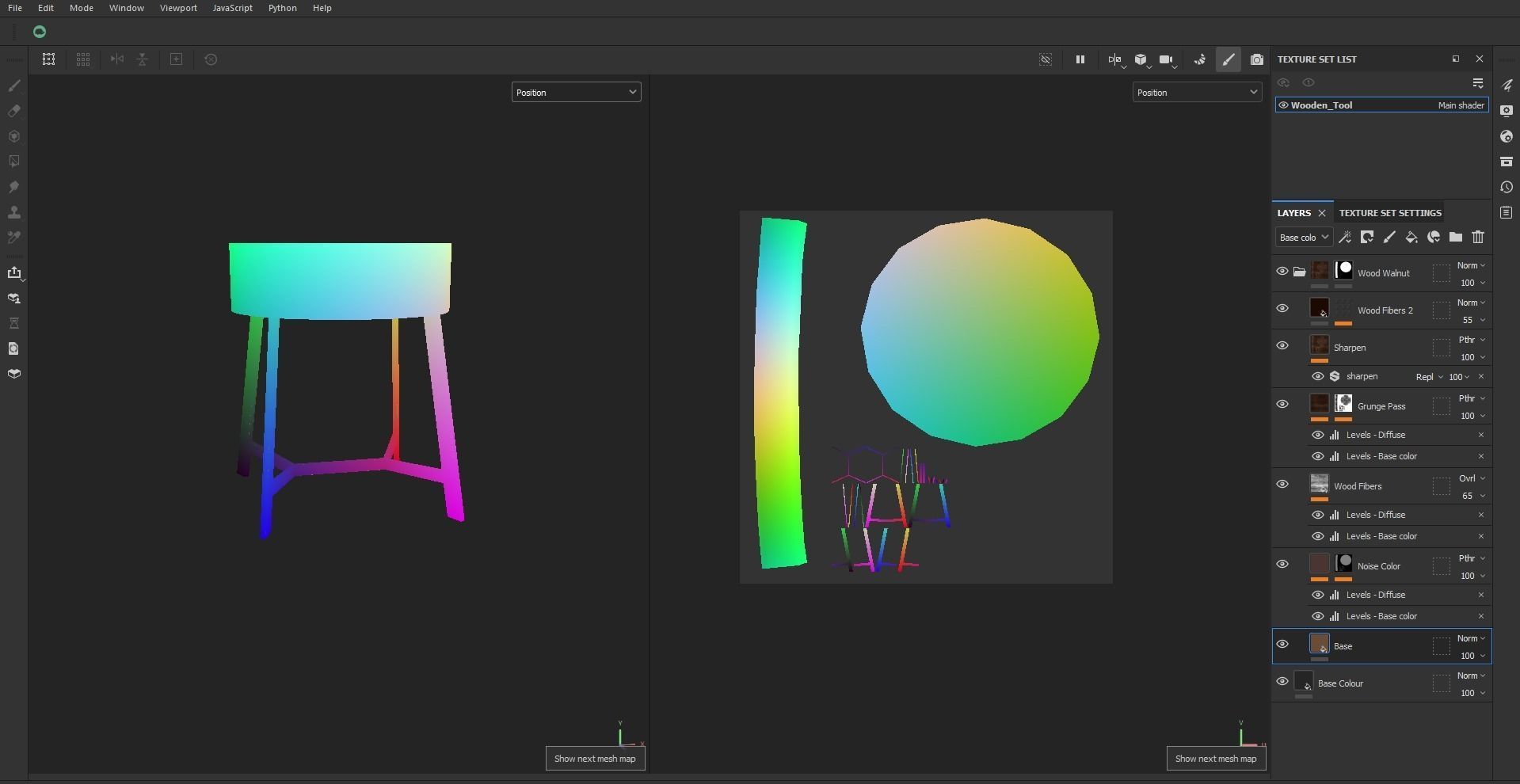Change blend mode of Base layer
This screenshot has width=1520, height=784.
pos(1471,639)
